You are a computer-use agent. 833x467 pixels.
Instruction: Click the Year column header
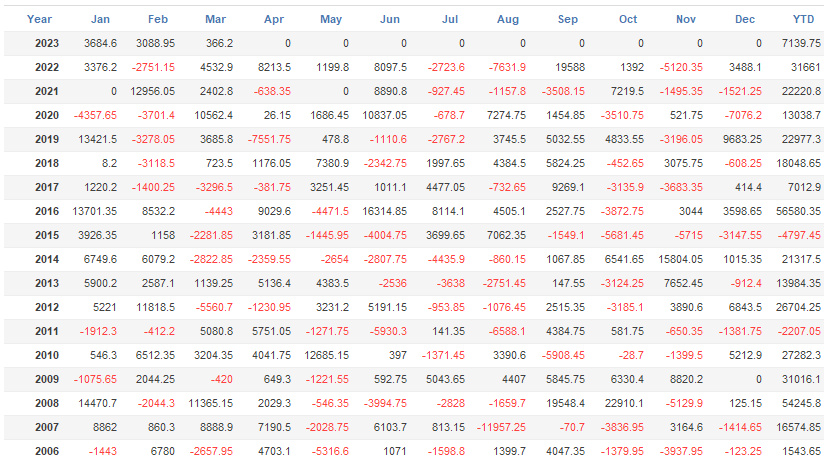pos(40,19)
